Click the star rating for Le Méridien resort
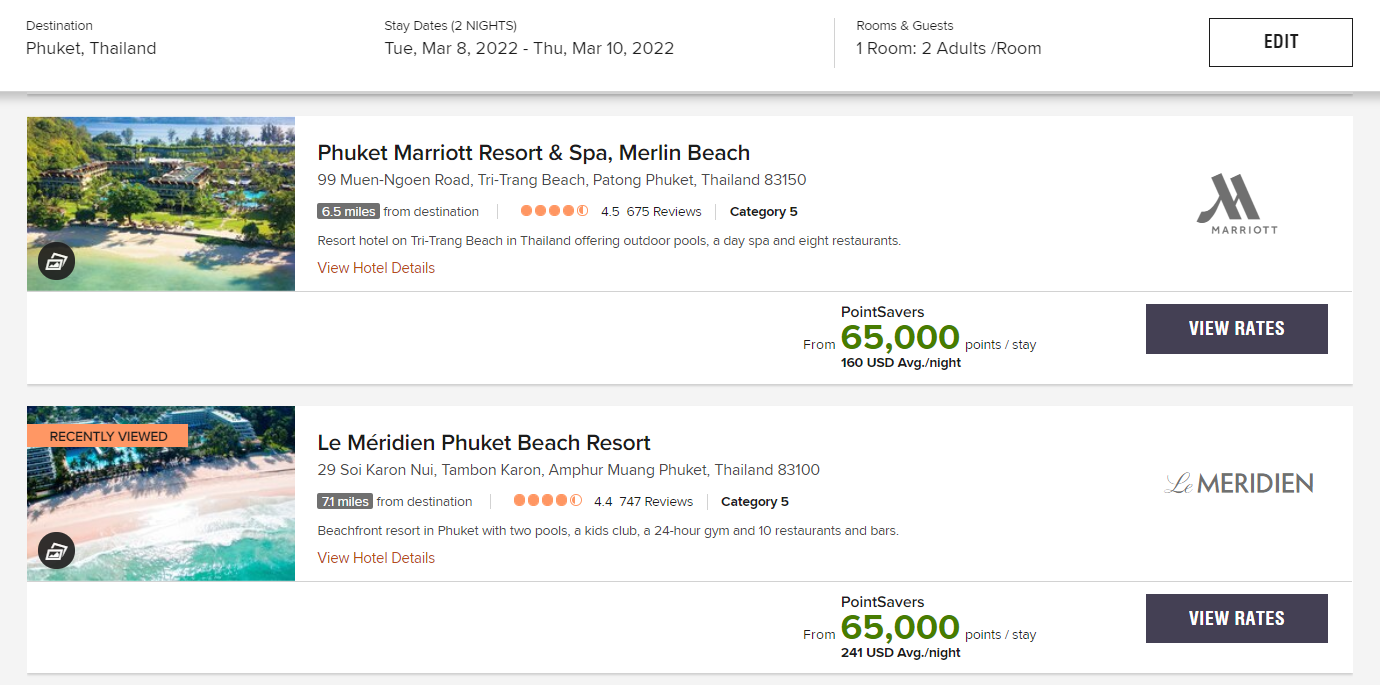Image resolution: width=1380 pixels, height=685 pixels. [548, 501]
